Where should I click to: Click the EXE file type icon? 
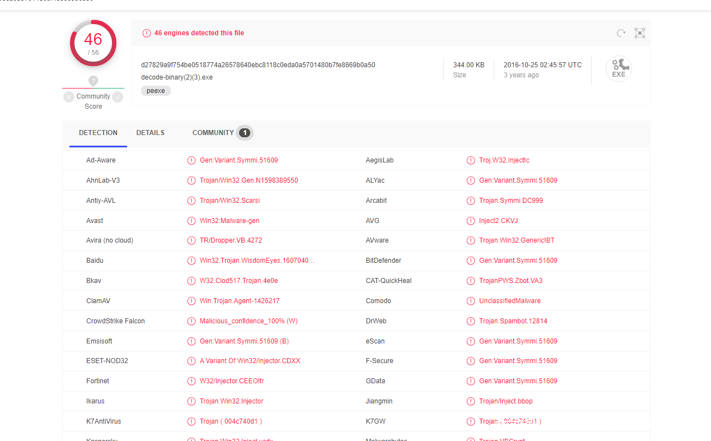pyautogui.click(x=619, y=69)
